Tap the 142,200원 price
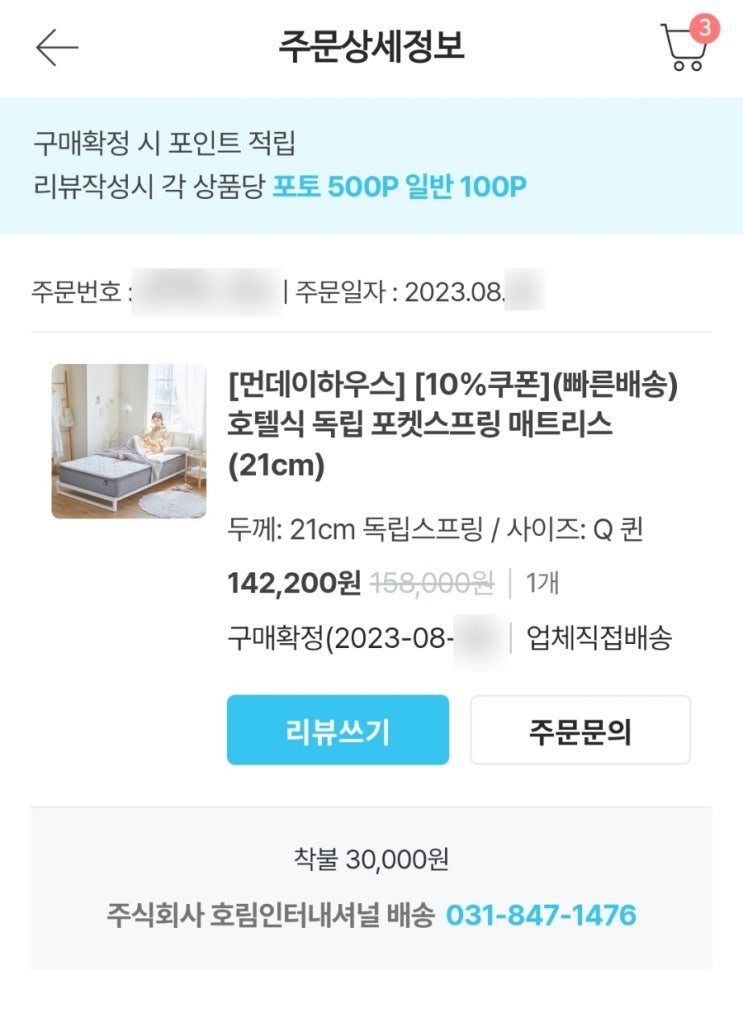The height and width of the screenshot is (1027, 743). (294, 583)
